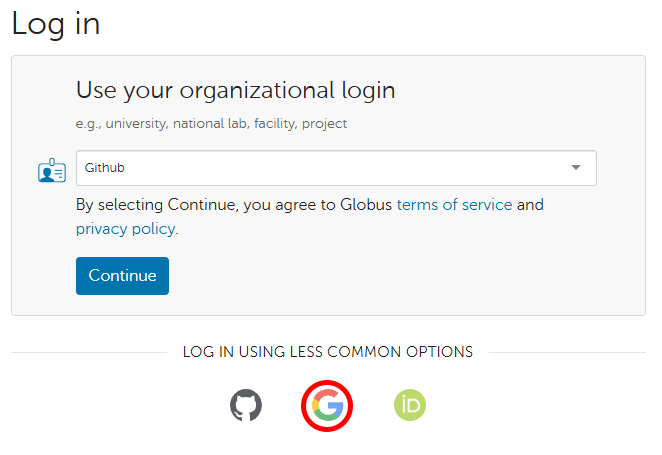This screenshot has width=662, height=455.
Task: Click empty panel space right of the Continue button
Action: [400, 276]
